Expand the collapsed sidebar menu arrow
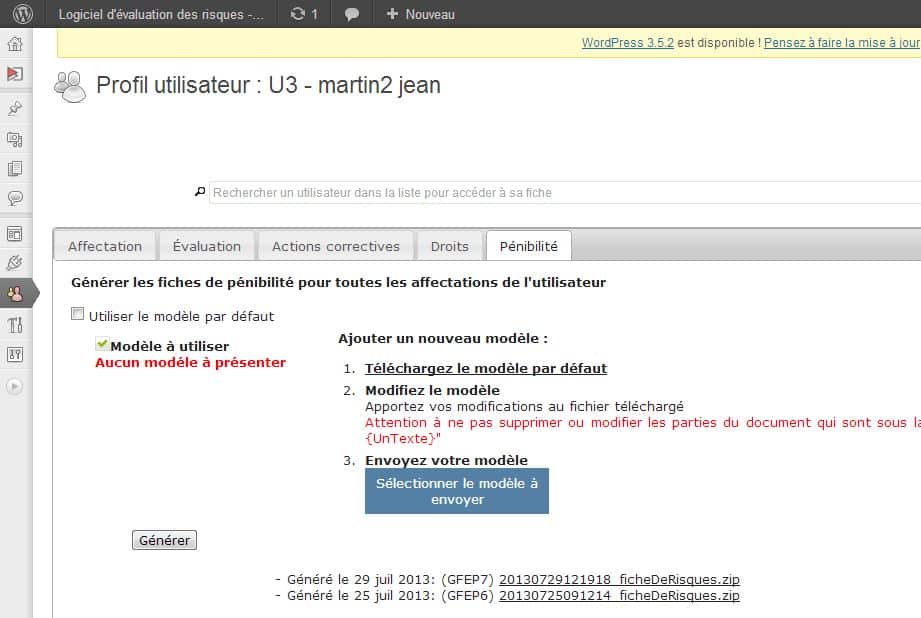 (15, 386)
